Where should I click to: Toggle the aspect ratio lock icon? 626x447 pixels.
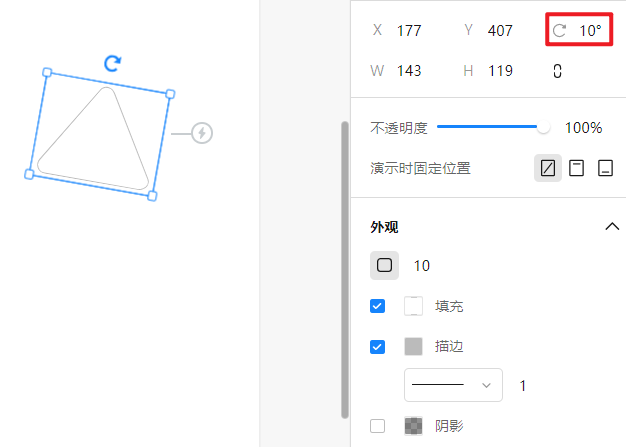pos(557,71)
